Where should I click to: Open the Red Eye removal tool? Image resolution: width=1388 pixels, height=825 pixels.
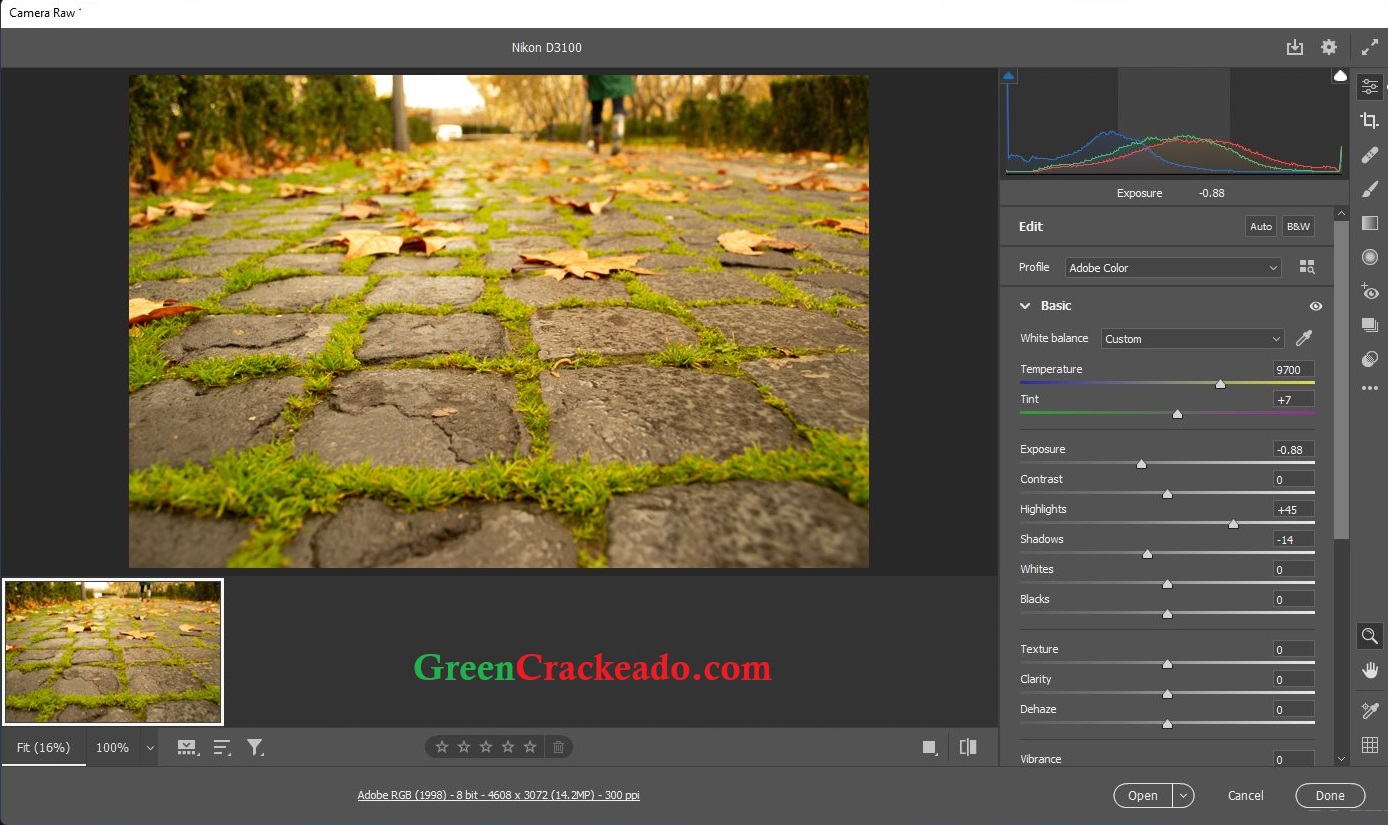[1370, 292]
